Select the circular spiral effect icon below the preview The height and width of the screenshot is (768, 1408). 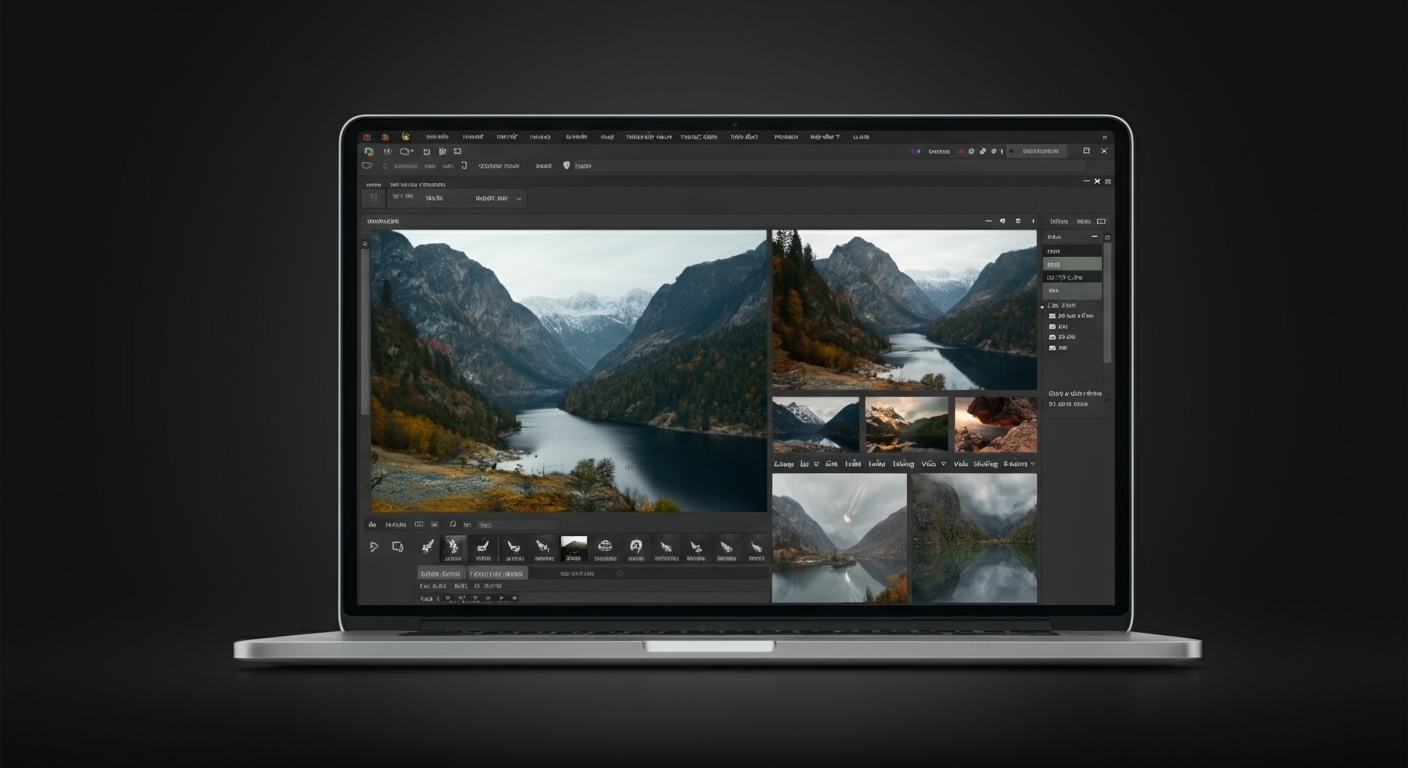[x=637, y=548]
